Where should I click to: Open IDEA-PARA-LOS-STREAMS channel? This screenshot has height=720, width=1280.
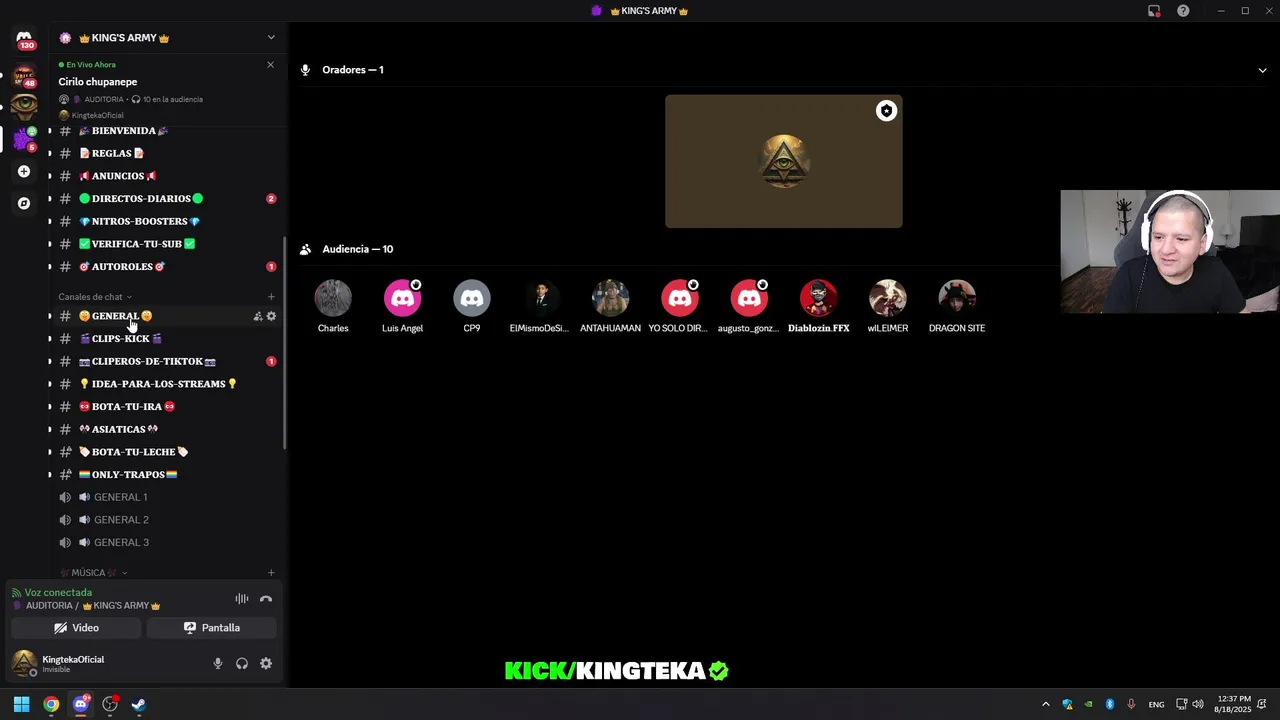(x=167, y=384)
